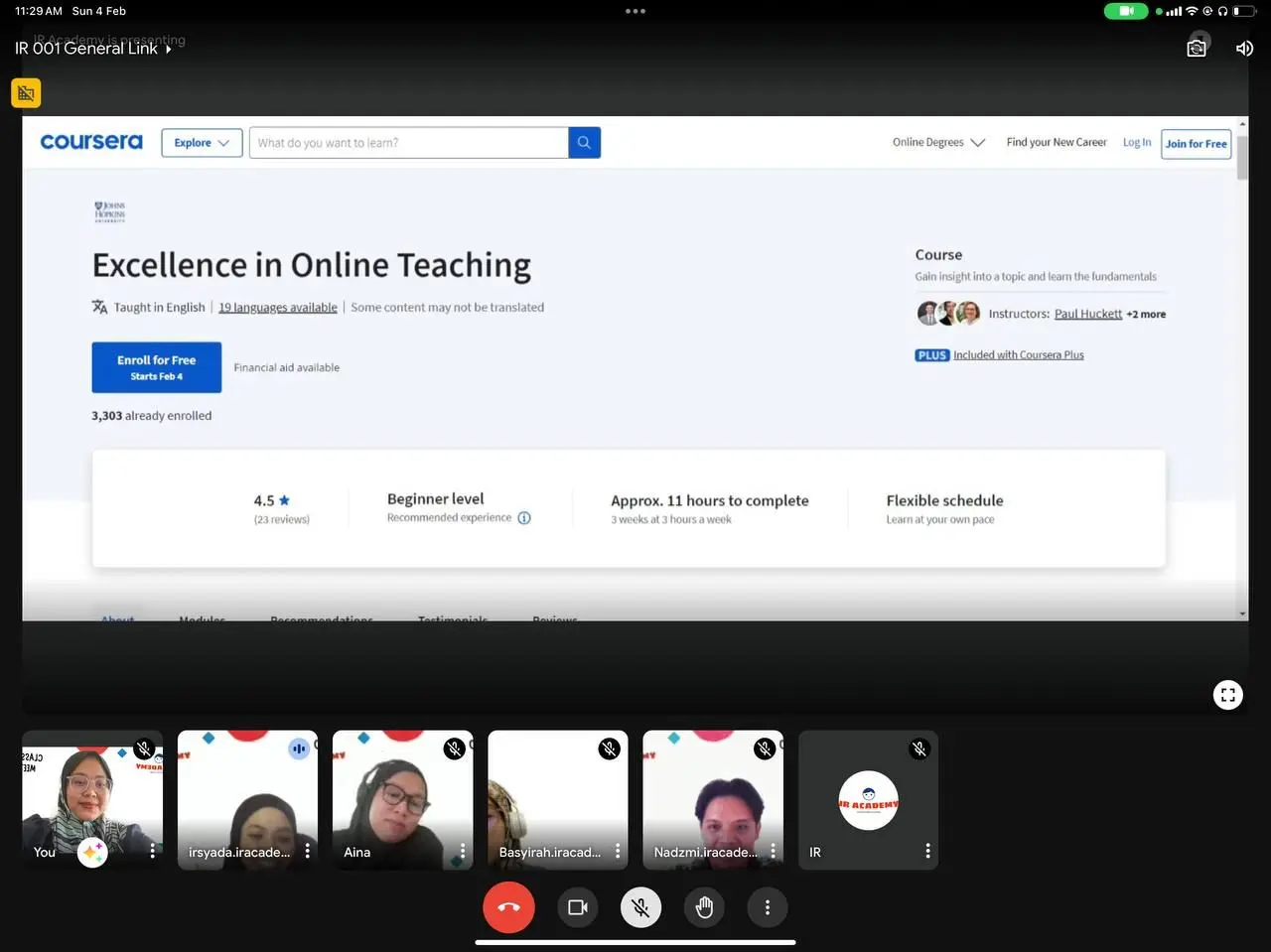Select the IR Academy avatar tile
1271x952 pixels.
coord(869,800)
